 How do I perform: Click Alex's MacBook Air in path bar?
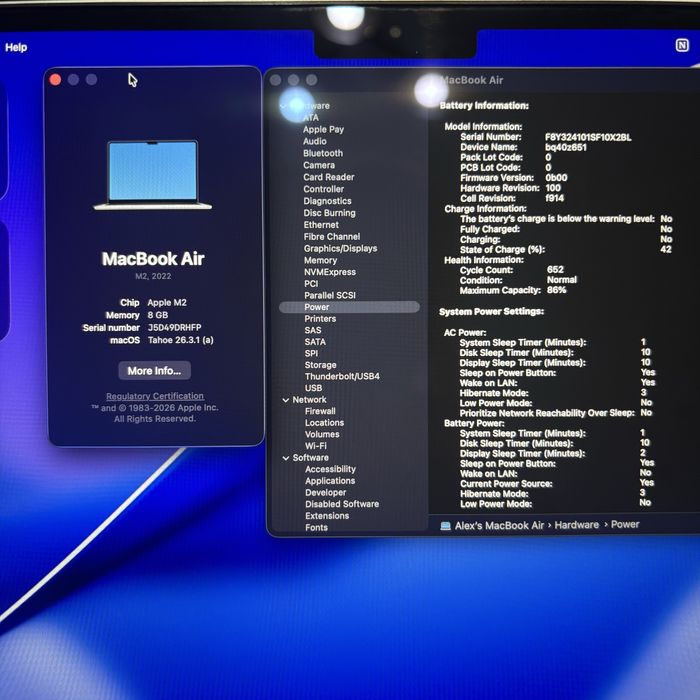click(499, 526)
